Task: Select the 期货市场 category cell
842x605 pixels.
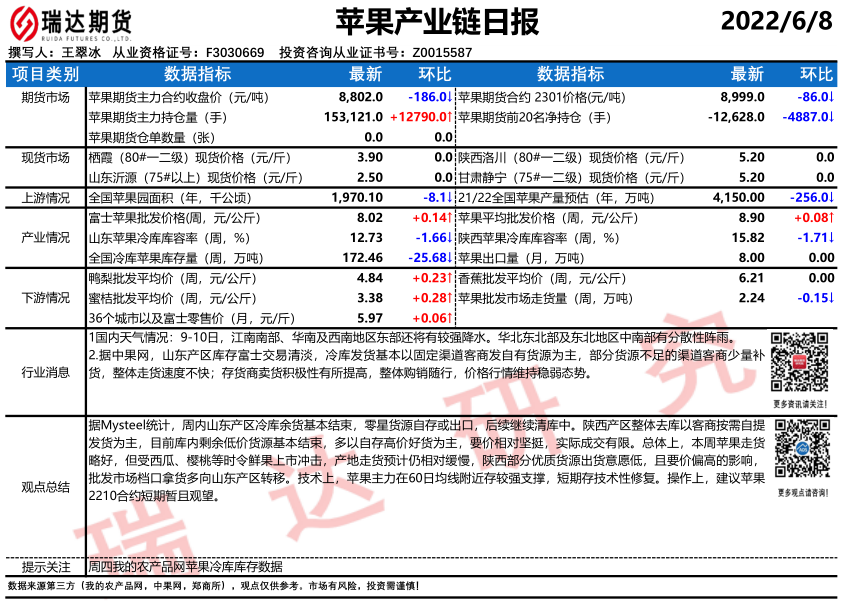Action: pyautogui.click(x=45, y=98)
